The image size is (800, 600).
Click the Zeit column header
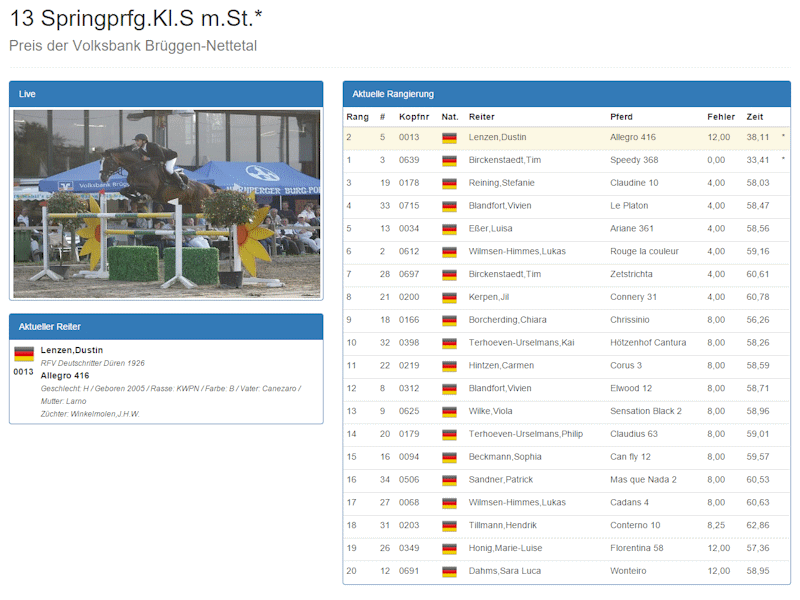754,117
